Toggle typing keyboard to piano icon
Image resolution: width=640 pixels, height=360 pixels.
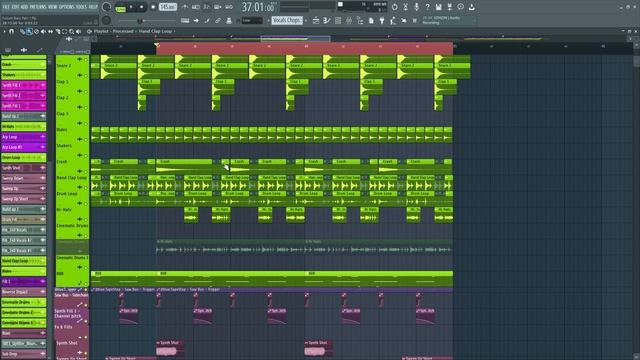185,20
